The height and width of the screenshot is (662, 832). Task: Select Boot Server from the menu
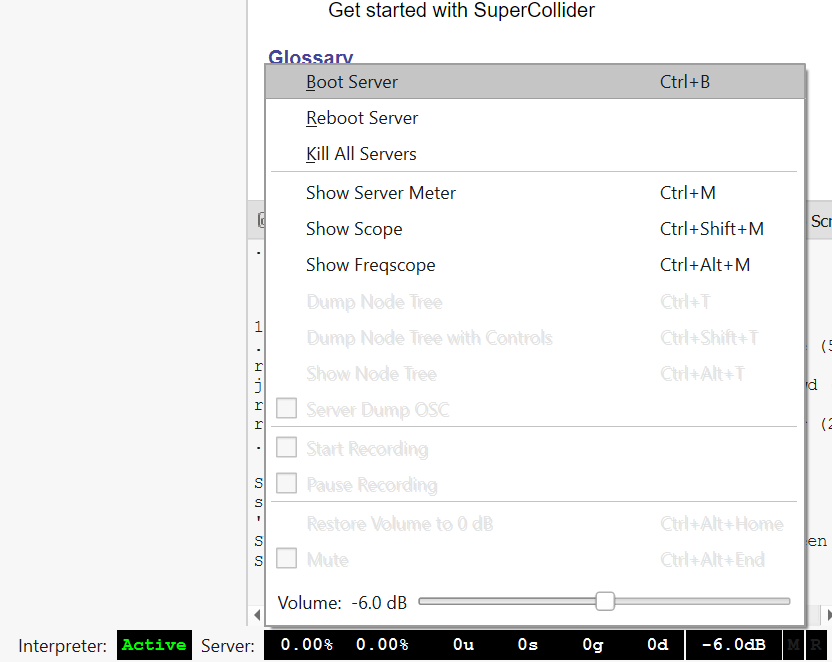pyautogui.click(x=351, y=81)
